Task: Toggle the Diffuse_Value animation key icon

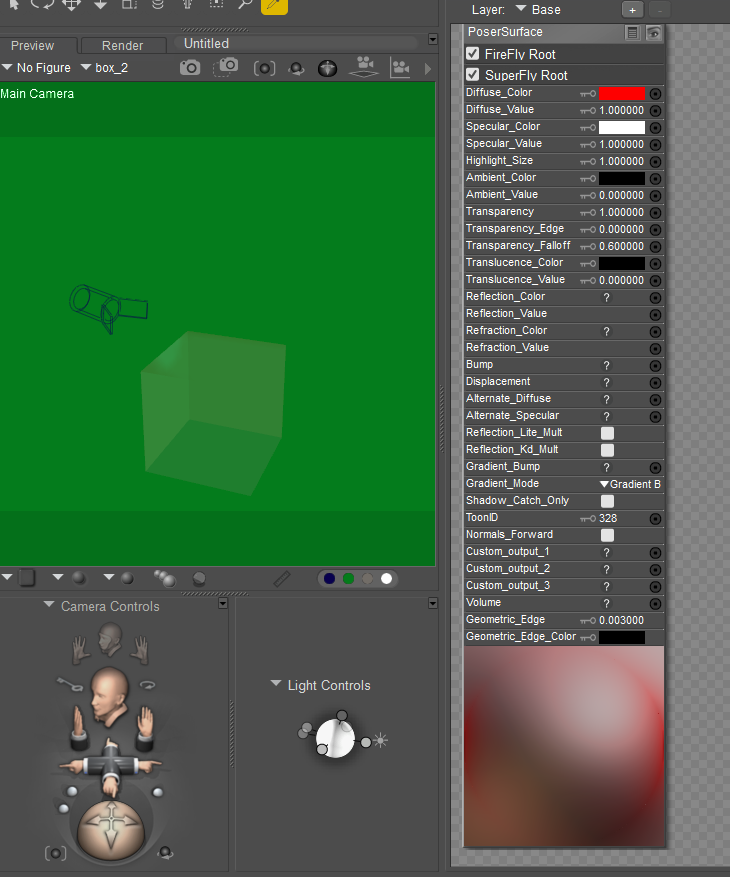Action: click(x=588, y=111)
